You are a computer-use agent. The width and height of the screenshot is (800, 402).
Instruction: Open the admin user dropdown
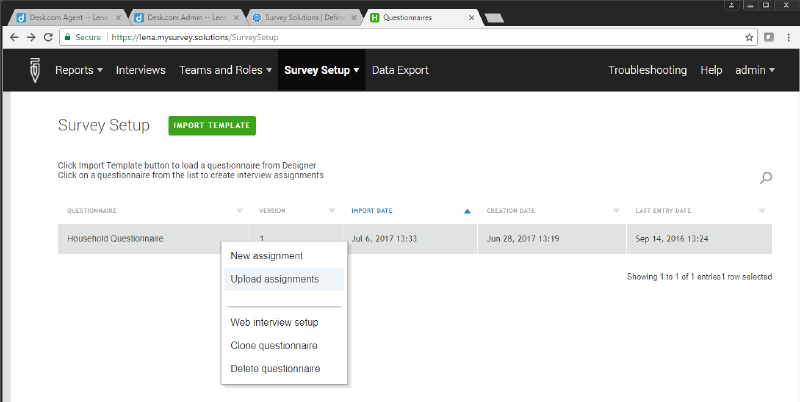tap(755, 70)
